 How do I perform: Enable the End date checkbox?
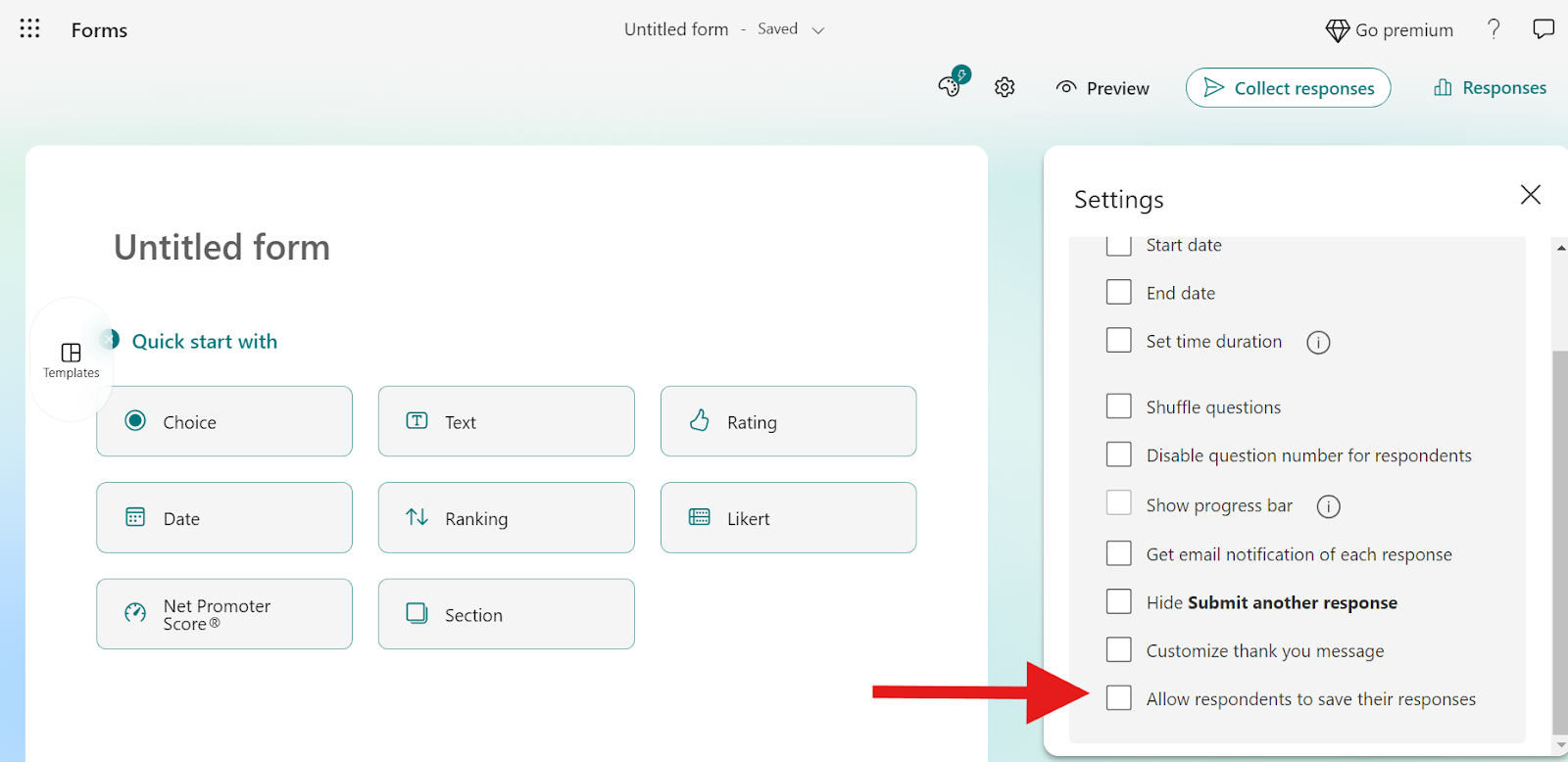(1118, 292)
